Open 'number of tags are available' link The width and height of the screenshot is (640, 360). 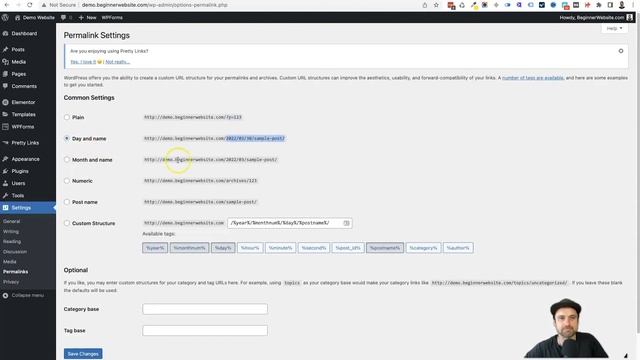click(533, 78)
